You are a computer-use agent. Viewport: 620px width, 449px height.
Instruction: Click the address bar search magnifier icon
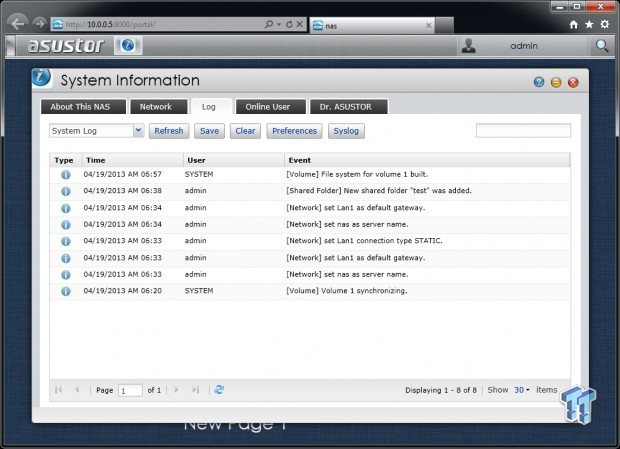[269, 24]
